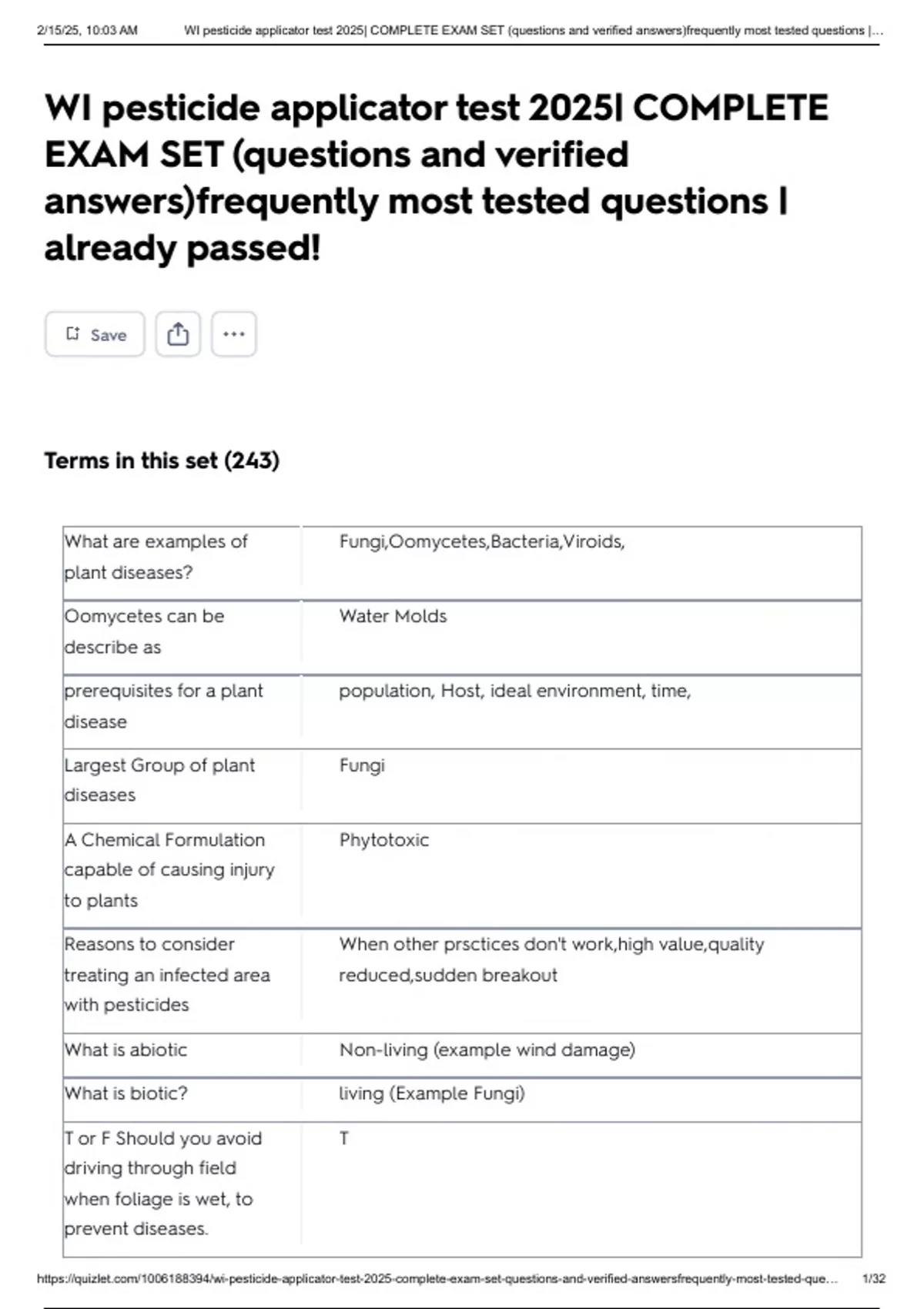This screenshot has height=1309, width=924.
Task: Click the 'prerequisites for a plant disease' term
Action: pyautogui.click(x=163, y=706)
